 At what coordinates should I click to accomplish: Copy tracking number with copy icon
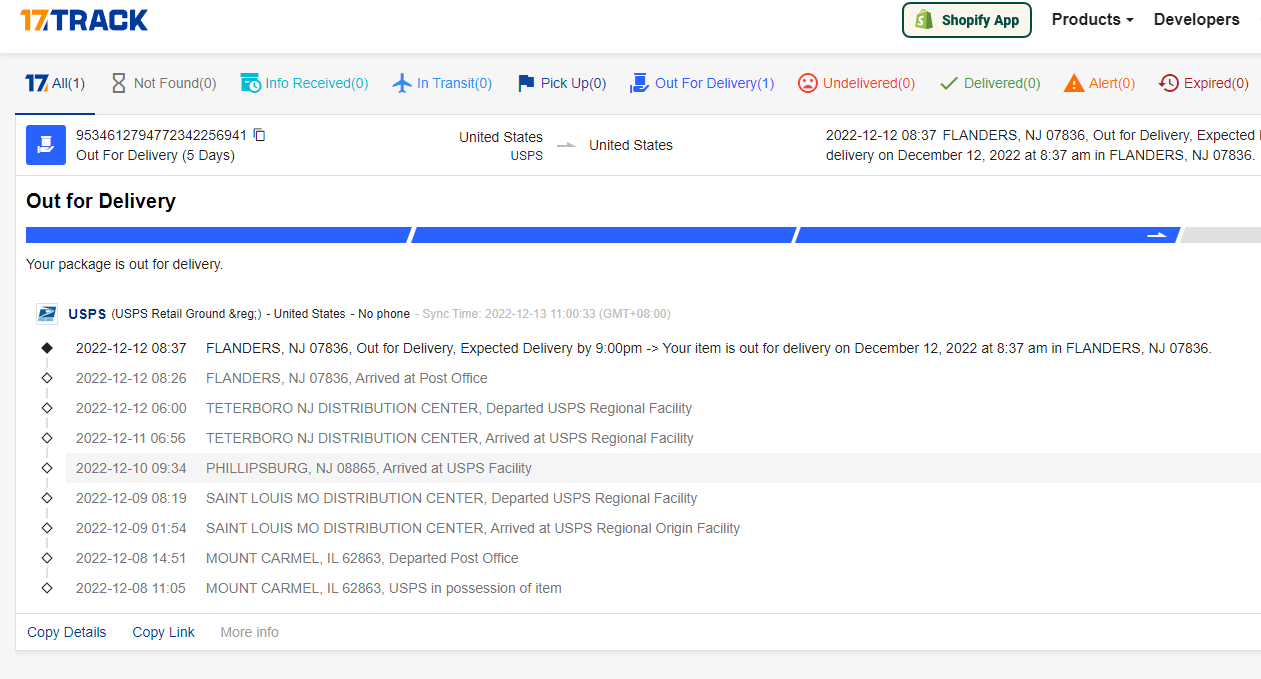[260, 135]
